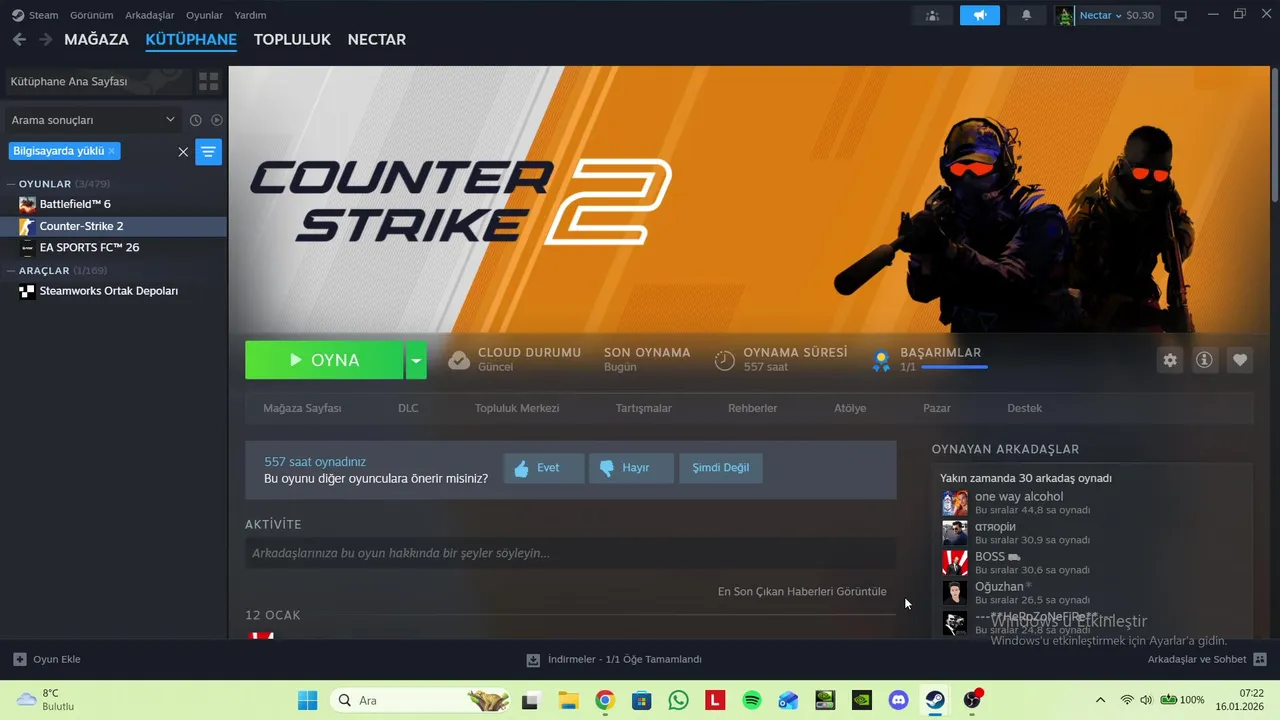Remove the 'Bilgisayarda yüklü' filter tag

tap(112, 151)
